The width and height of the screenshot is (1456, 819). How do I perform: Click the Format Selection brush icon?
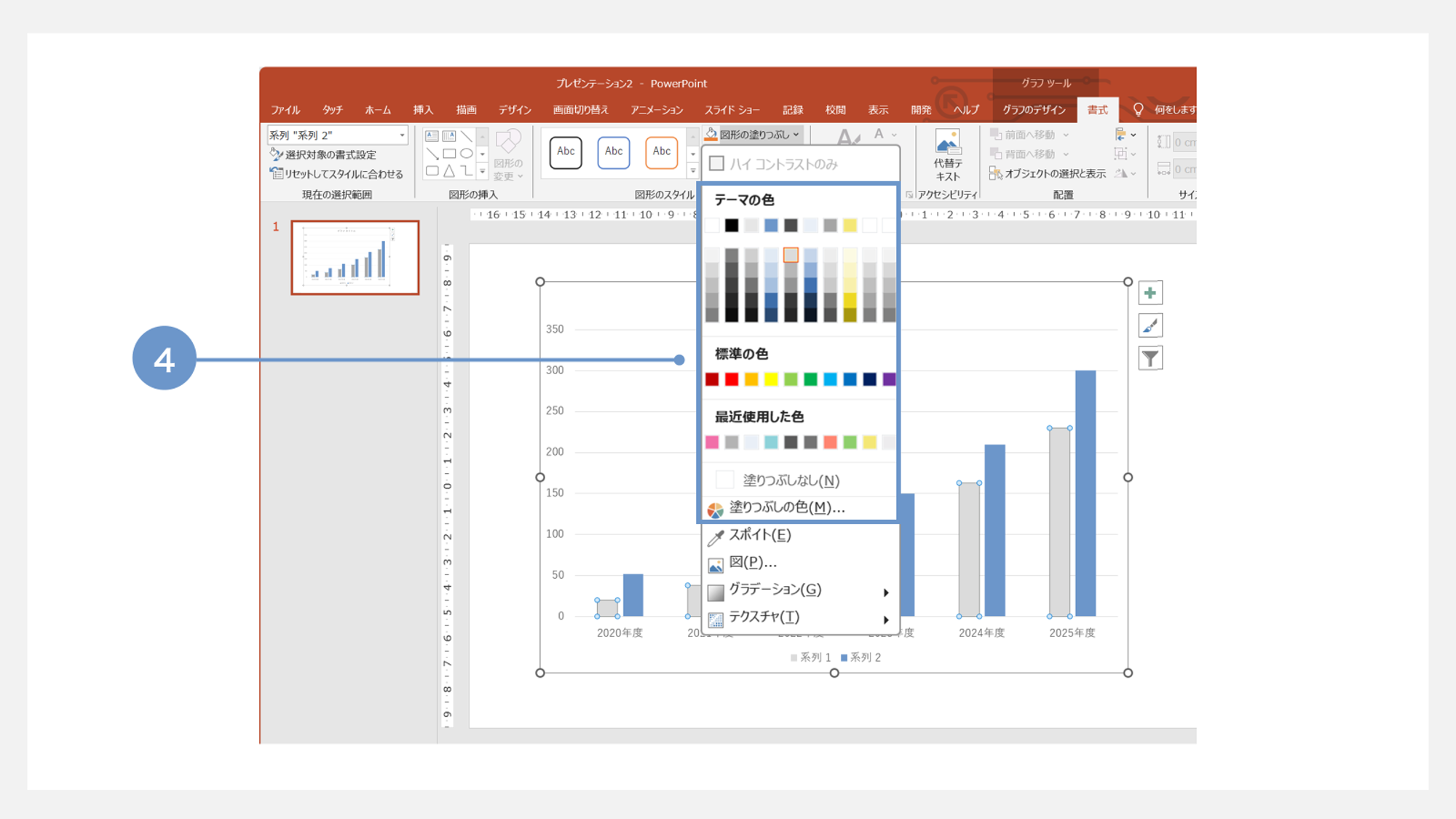click(x=276, y=154)
